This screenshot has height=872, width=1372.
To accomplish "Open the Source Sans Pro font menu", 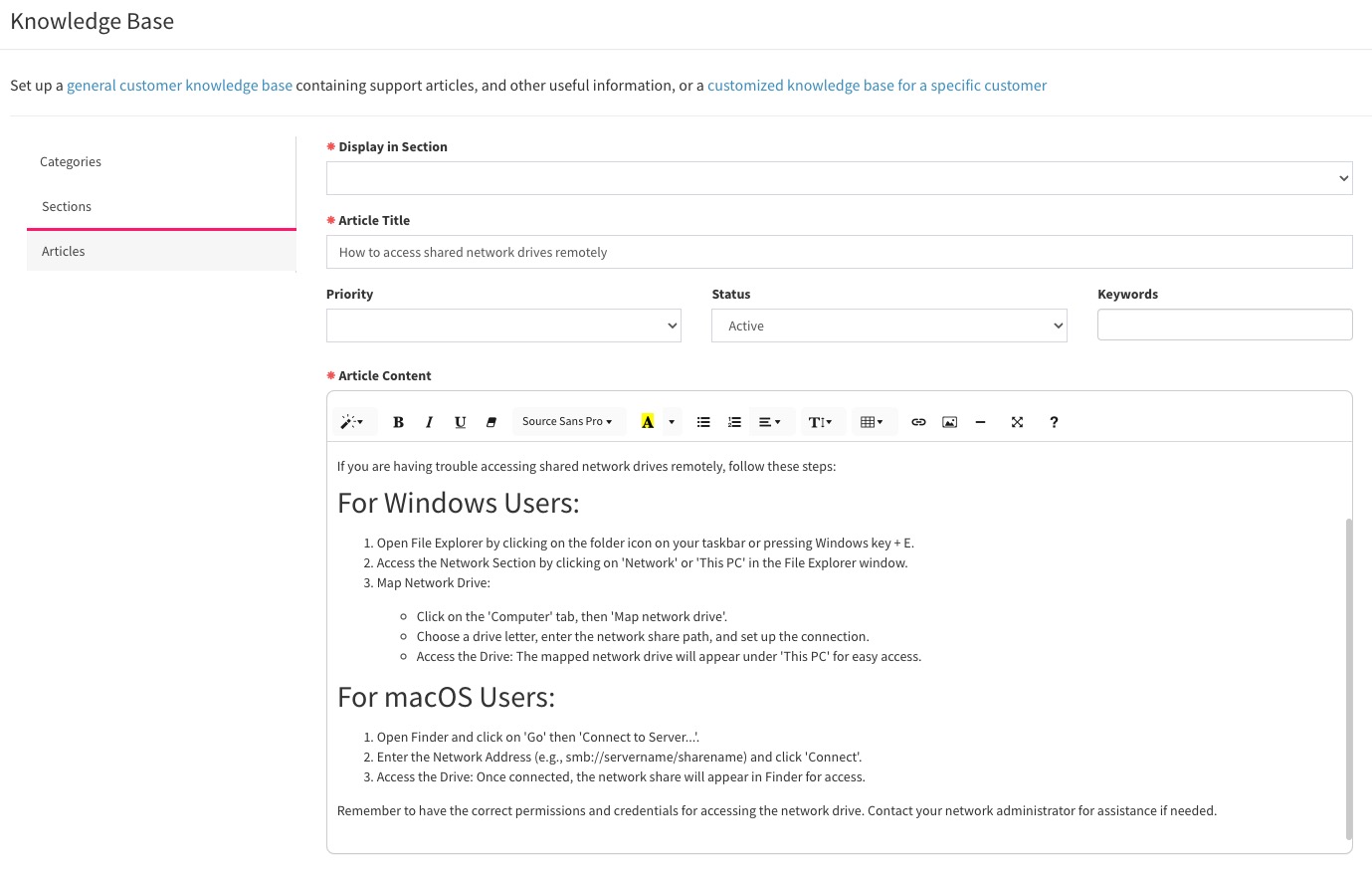I will [x=567, y=422].
